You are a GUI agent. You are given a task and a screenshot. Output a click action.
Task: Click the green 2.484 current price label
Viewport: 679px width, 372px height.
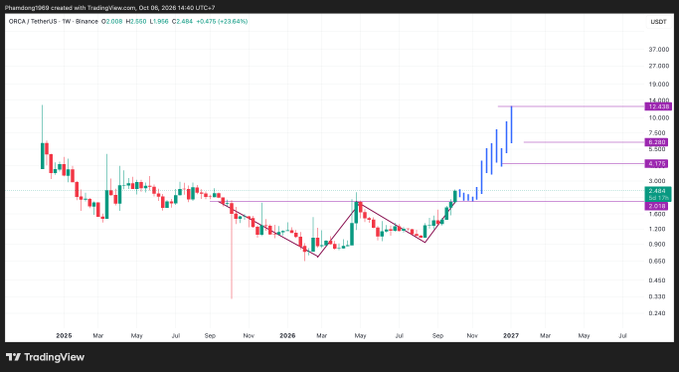click(x=658, y=191)
